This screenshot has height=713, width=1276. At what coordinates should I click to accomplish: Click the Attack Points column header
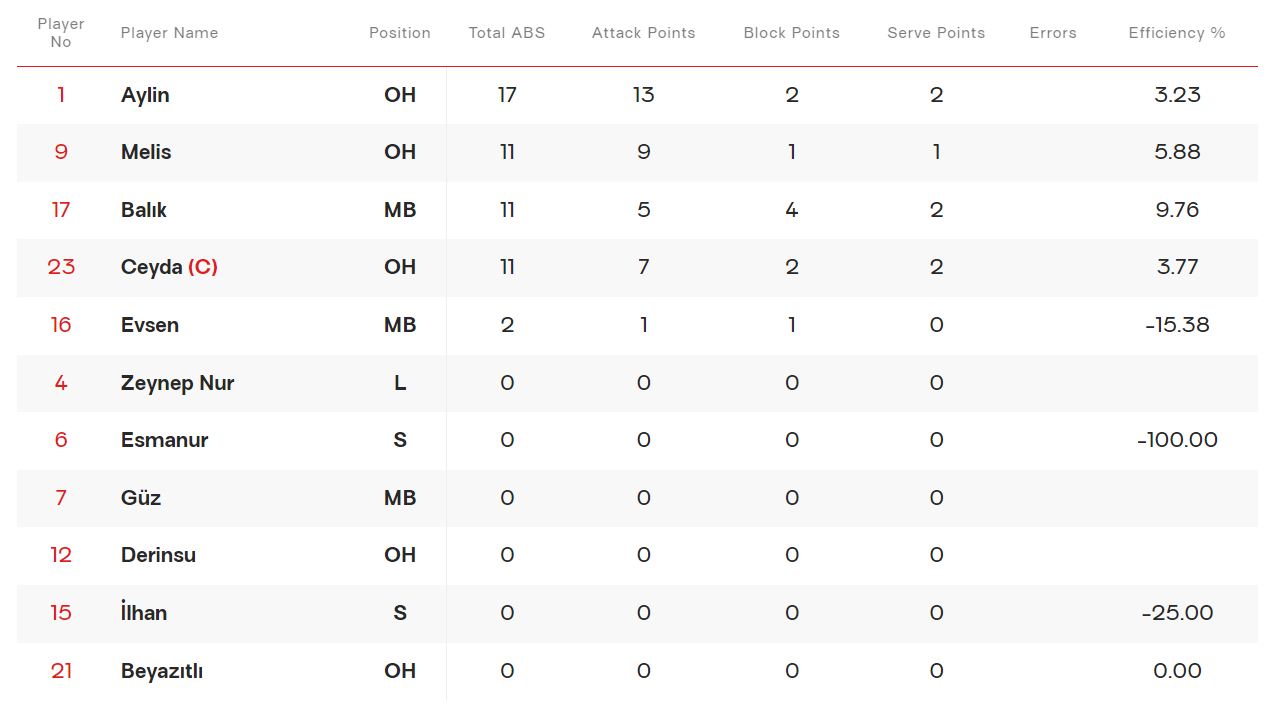coord(643,33)
